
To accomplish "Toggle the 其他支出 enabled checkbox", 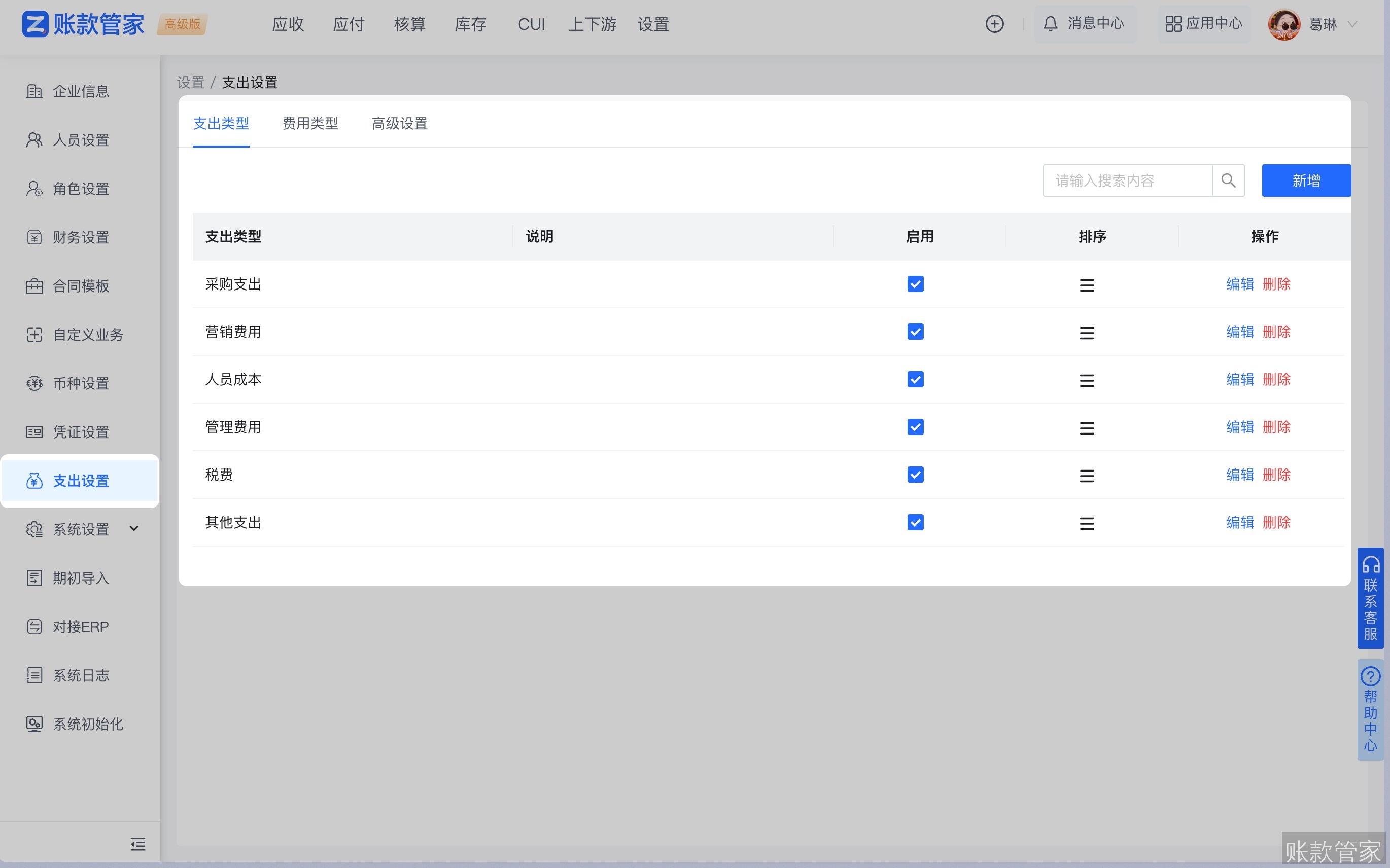I will tap(915, 522).
